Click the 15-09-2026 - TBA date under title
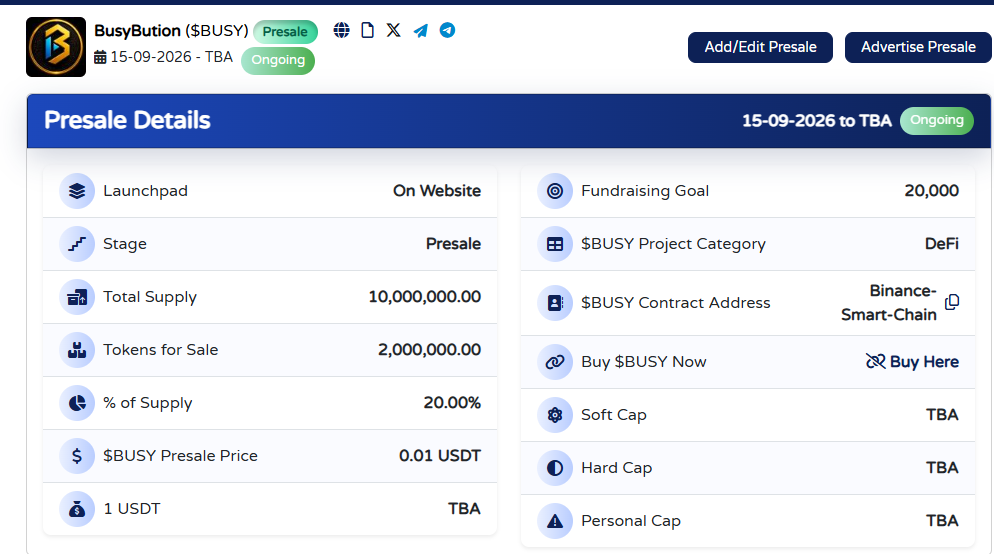 171,57
